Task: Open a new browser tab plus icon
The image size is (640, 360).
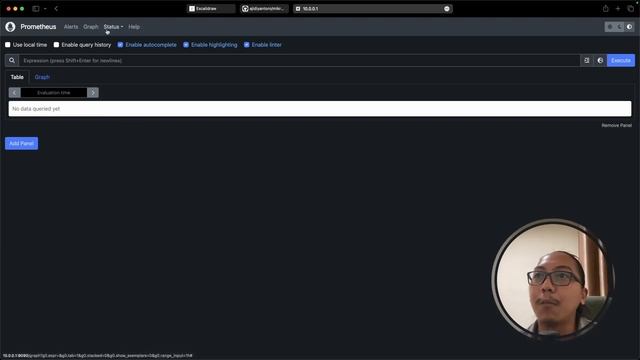Action: tap(618, 9)
